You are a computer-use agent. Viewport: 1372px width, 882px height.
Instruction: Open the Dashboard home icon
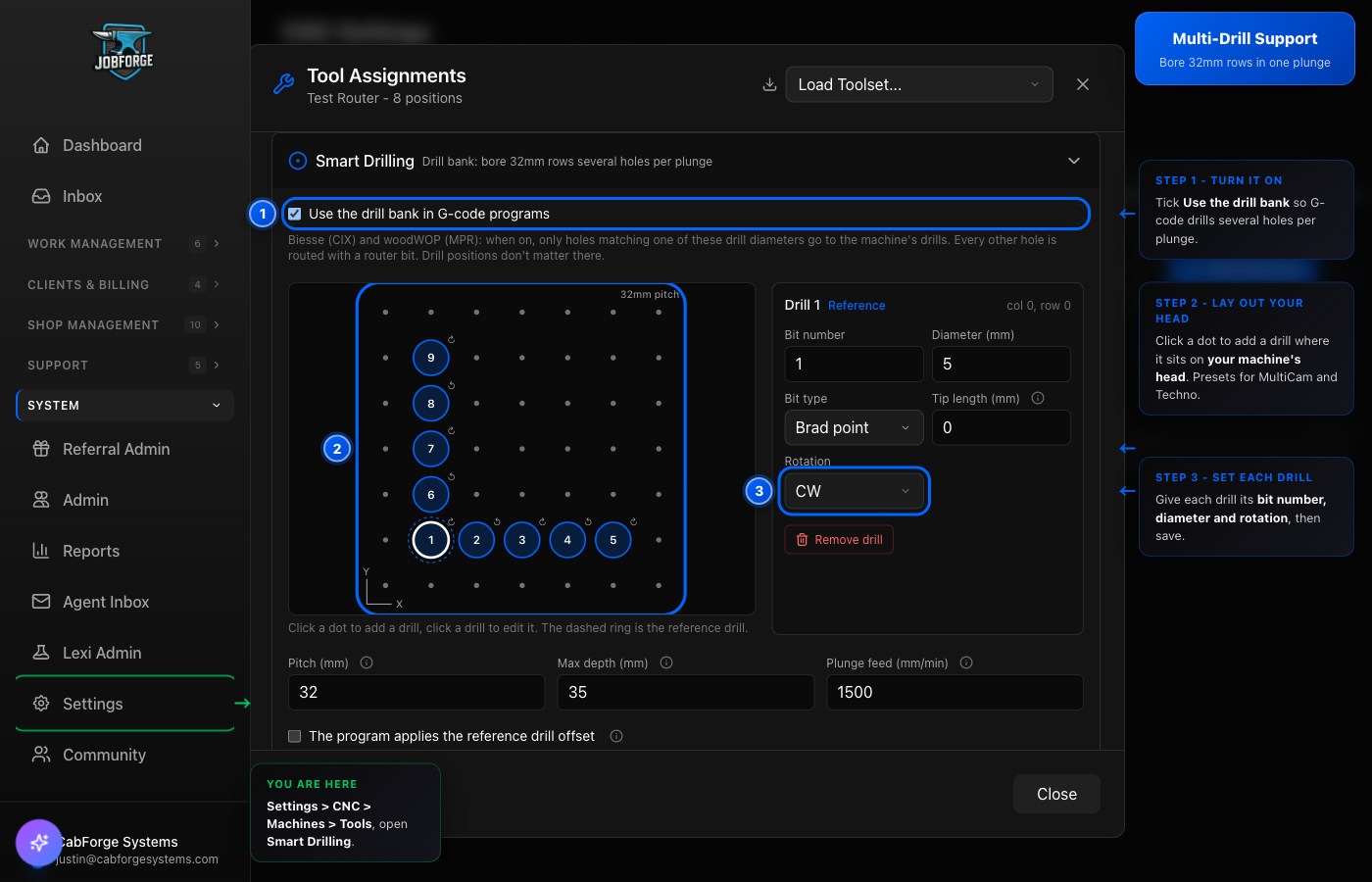pyautogui.click(x=41, y=145)
